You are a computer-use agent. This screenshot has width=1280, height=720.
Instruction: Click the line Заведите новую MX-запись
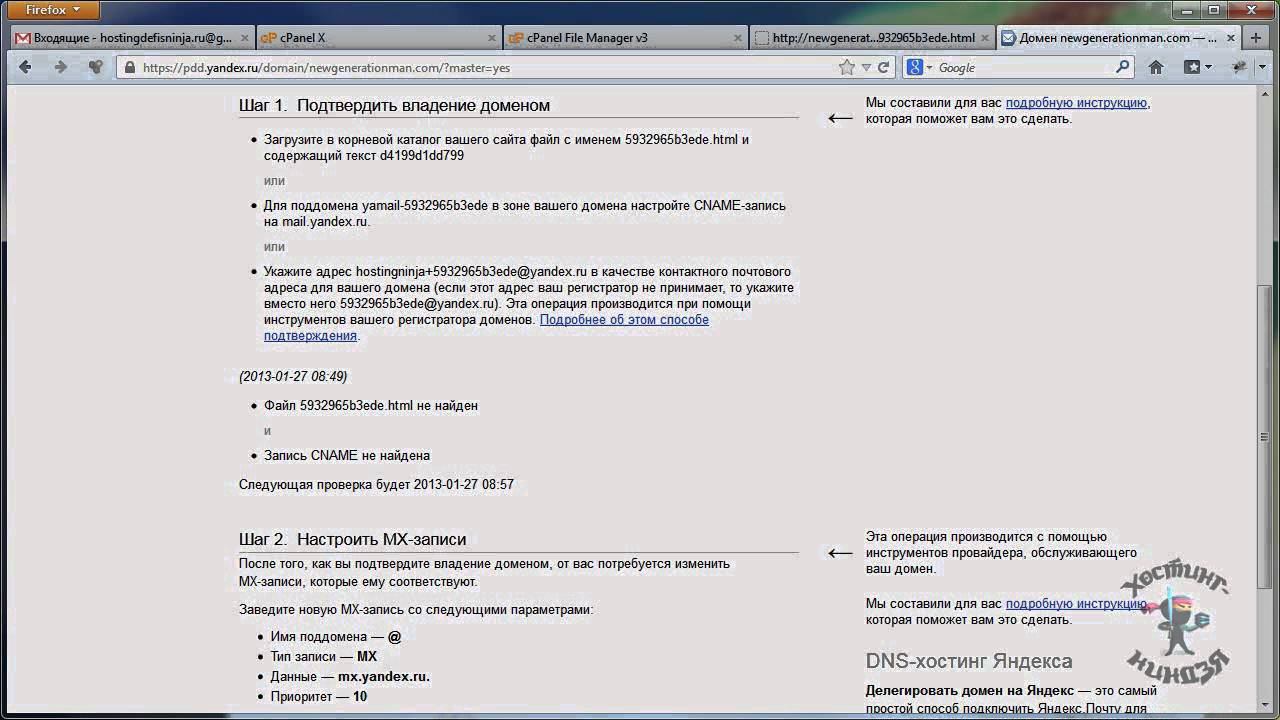tap(416, 610)
